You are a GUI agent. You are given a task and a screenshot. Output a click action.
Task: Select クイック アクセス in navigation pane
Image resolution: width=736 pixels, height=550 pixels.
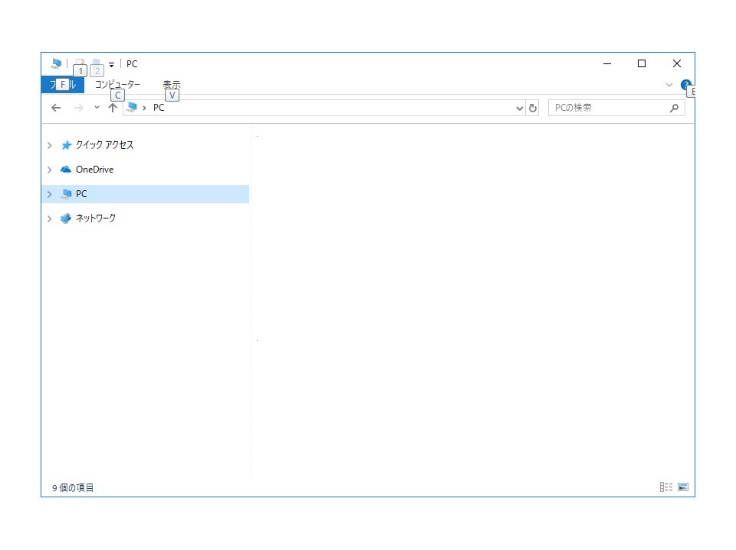click(x=104, y=145)
